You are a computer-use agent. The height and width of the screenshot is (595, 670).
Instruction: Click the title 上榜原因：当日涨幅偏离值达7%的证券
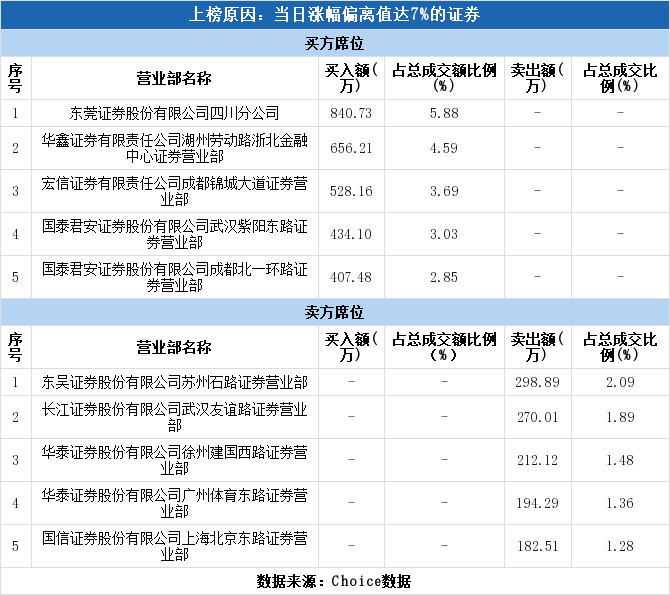[x=335, y=15]
